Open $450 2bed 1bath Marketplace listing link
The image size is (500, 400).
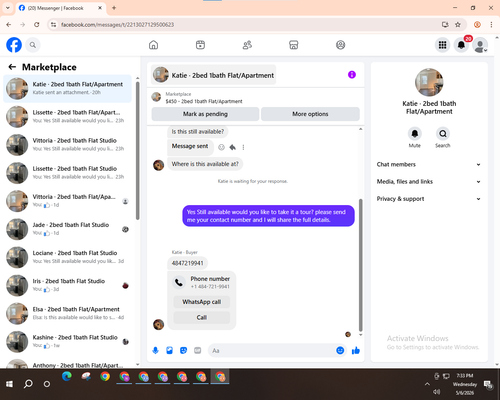point(204,101)
